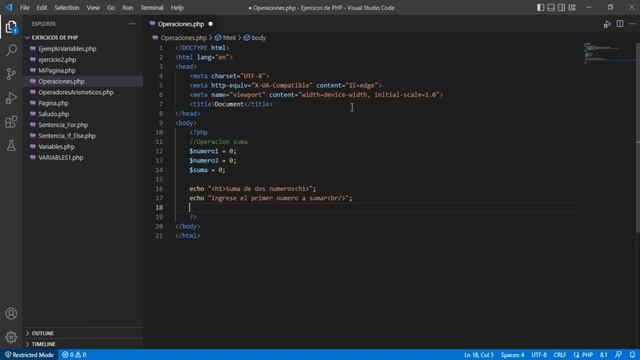The height and width of the screenshot is (360, 640).
Task: Click Operaciones.php in the breadcrumb
Action: point(184,38)
